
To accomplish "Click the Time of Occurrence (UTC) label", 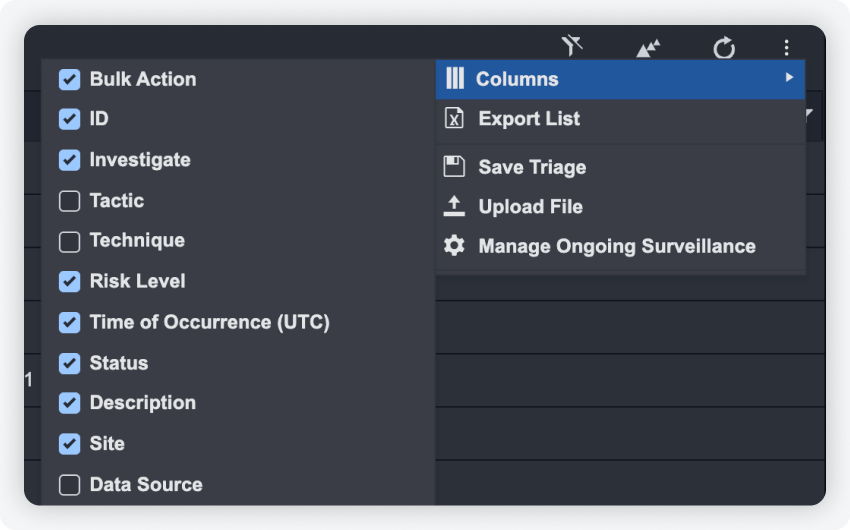I will tap(209, 322).
